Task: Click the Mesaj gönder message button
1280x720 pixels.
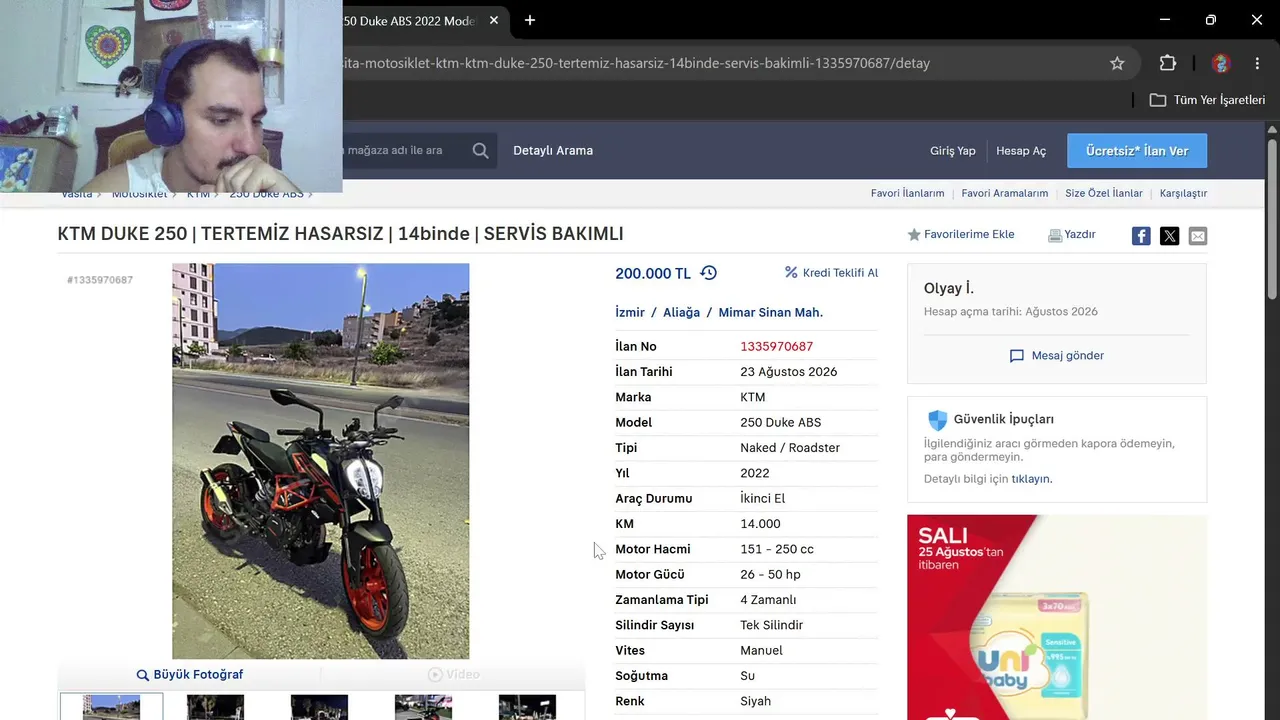Action: 1057,356
